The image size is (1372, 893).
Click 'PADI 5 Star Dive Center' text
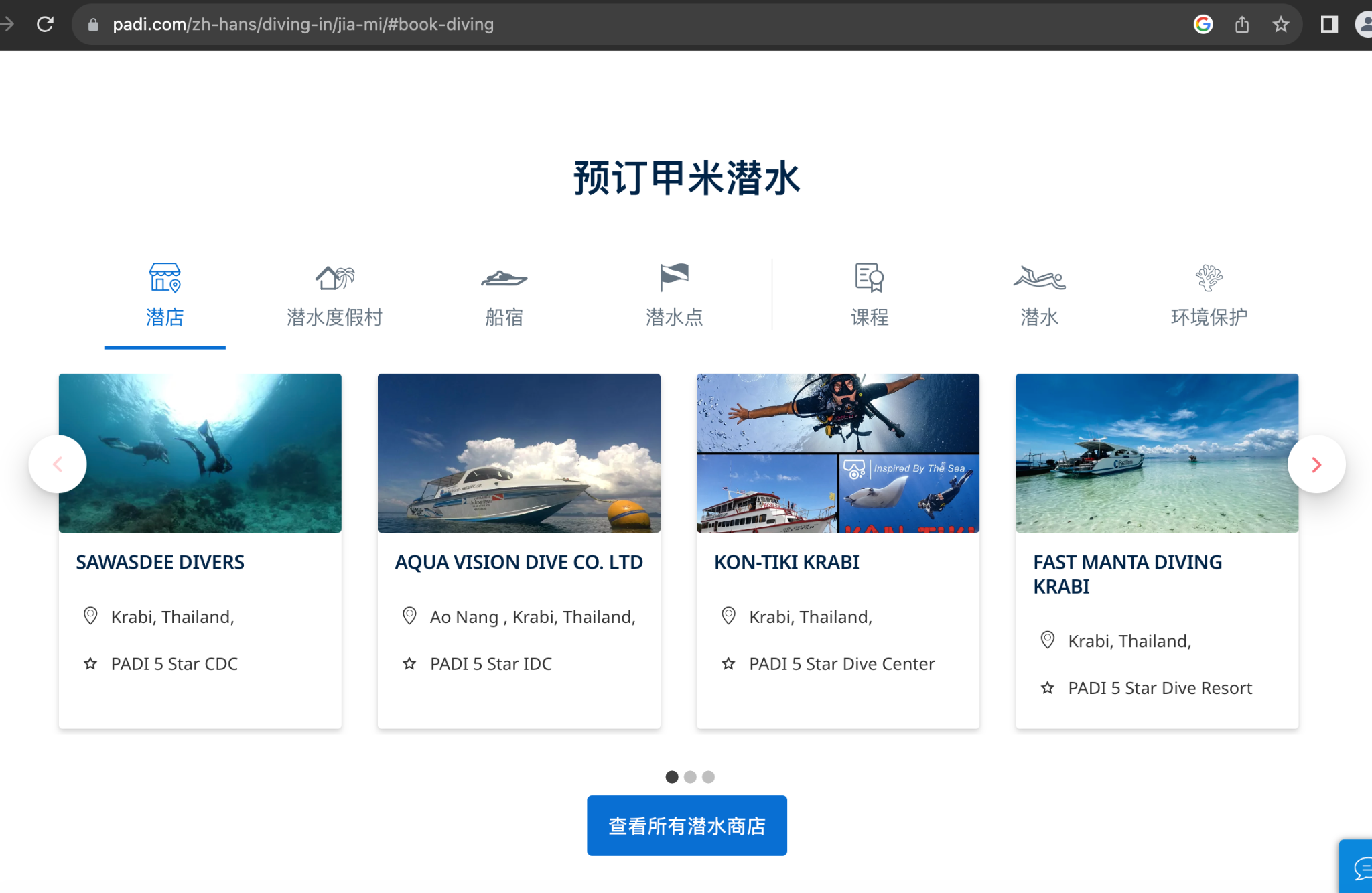[841, 664]
